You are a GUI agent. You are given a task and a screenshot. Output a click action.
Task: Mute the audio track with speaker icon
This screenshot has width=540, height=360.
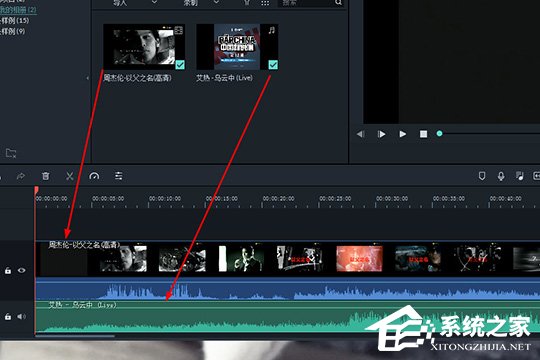coord(21,316)
